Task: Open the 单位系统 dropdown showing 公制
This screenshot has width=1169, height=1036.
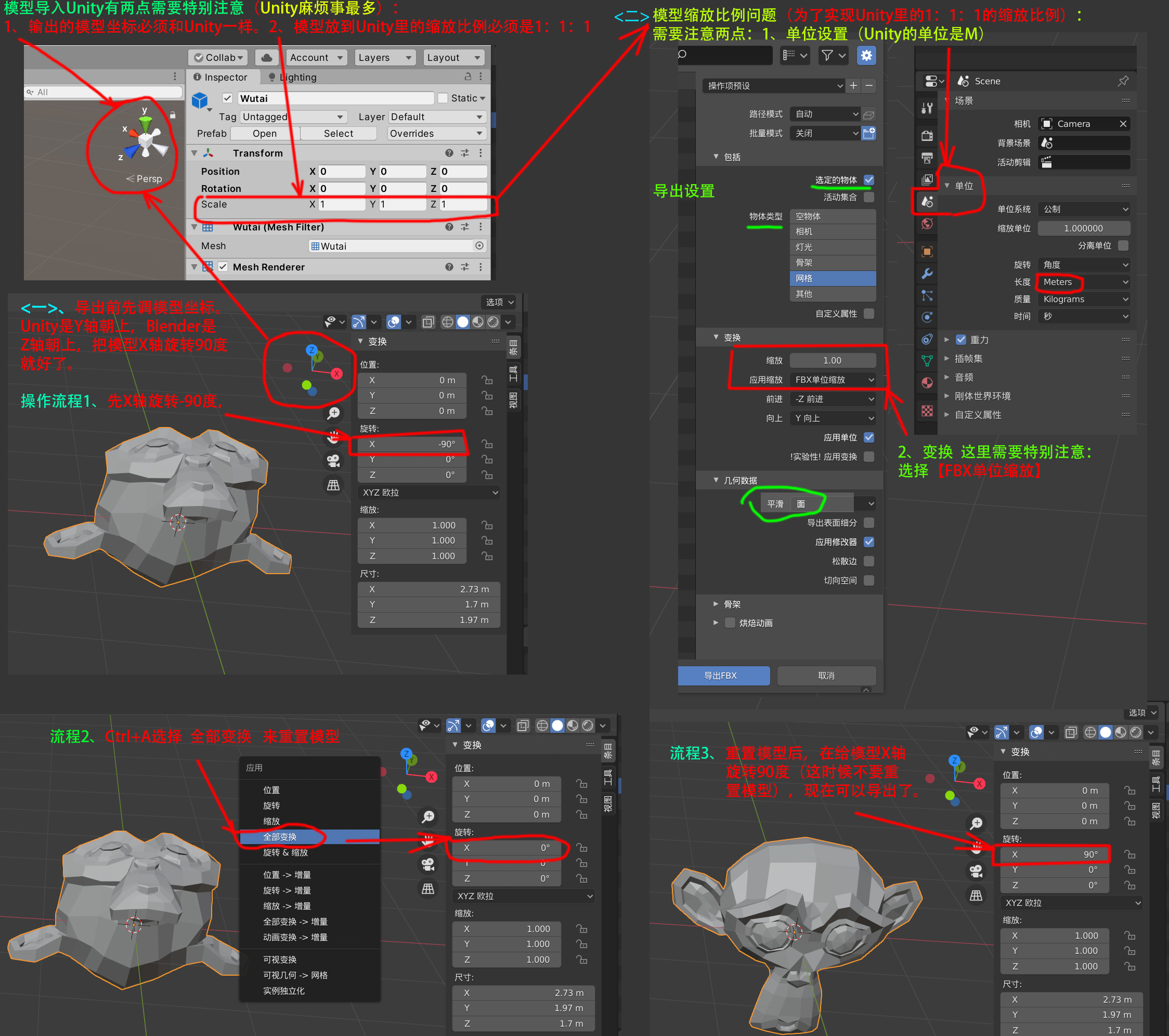Action: [x=1084, y=210]
